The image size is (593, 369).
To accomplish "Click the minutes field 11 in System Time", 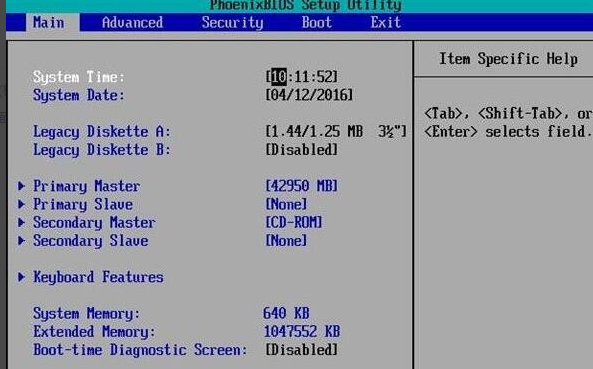I will coord(302,77).
